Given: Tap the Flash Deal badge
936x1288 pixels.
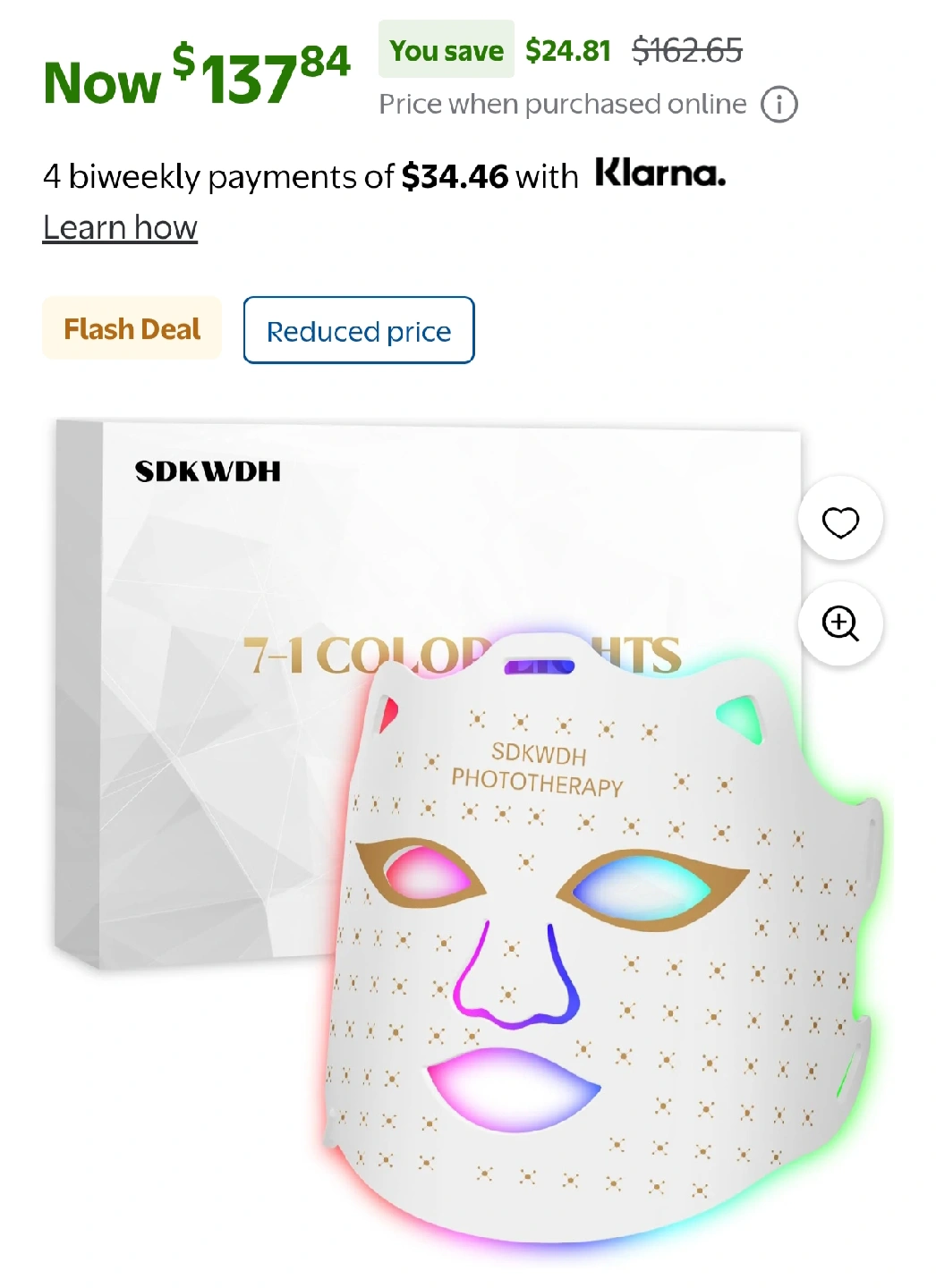Looking at the screenshot, I should coord(132,328).
